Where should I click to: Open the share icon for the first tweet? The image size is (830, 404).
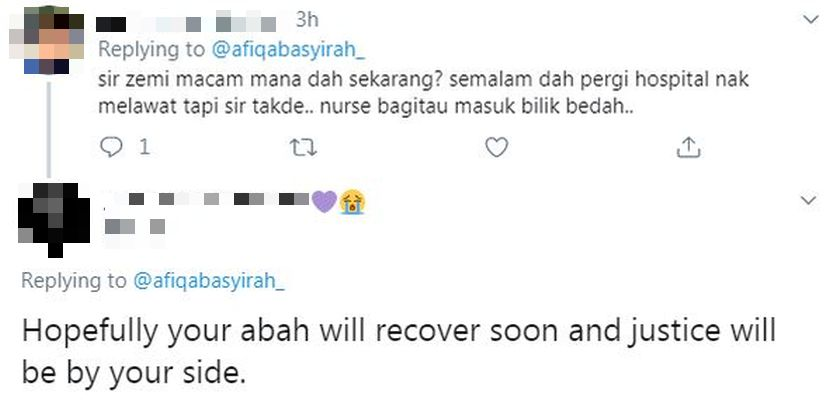pyautogui.click(x=689, y=148)
